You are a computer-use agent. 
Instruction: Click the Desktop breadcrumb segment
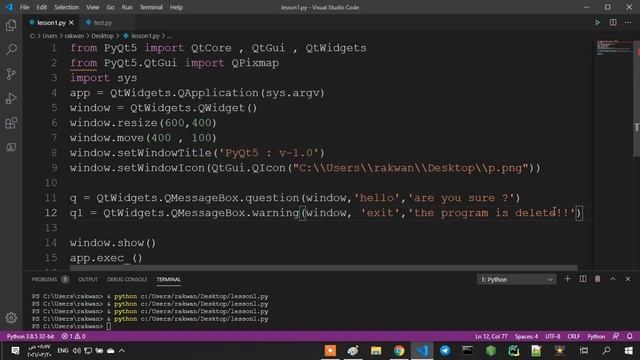point(102,36)
